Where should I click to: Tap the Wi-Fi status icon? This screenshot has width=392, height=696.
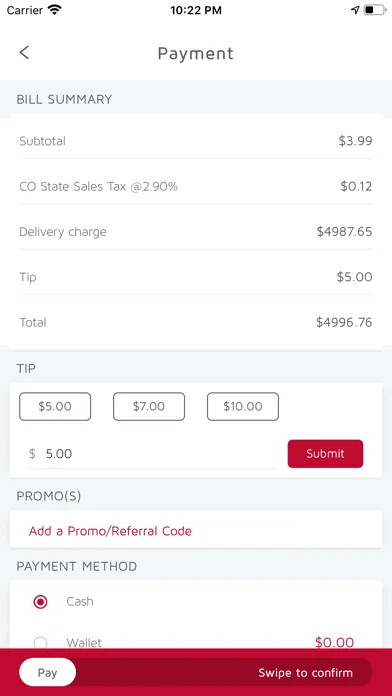point(55,10)
